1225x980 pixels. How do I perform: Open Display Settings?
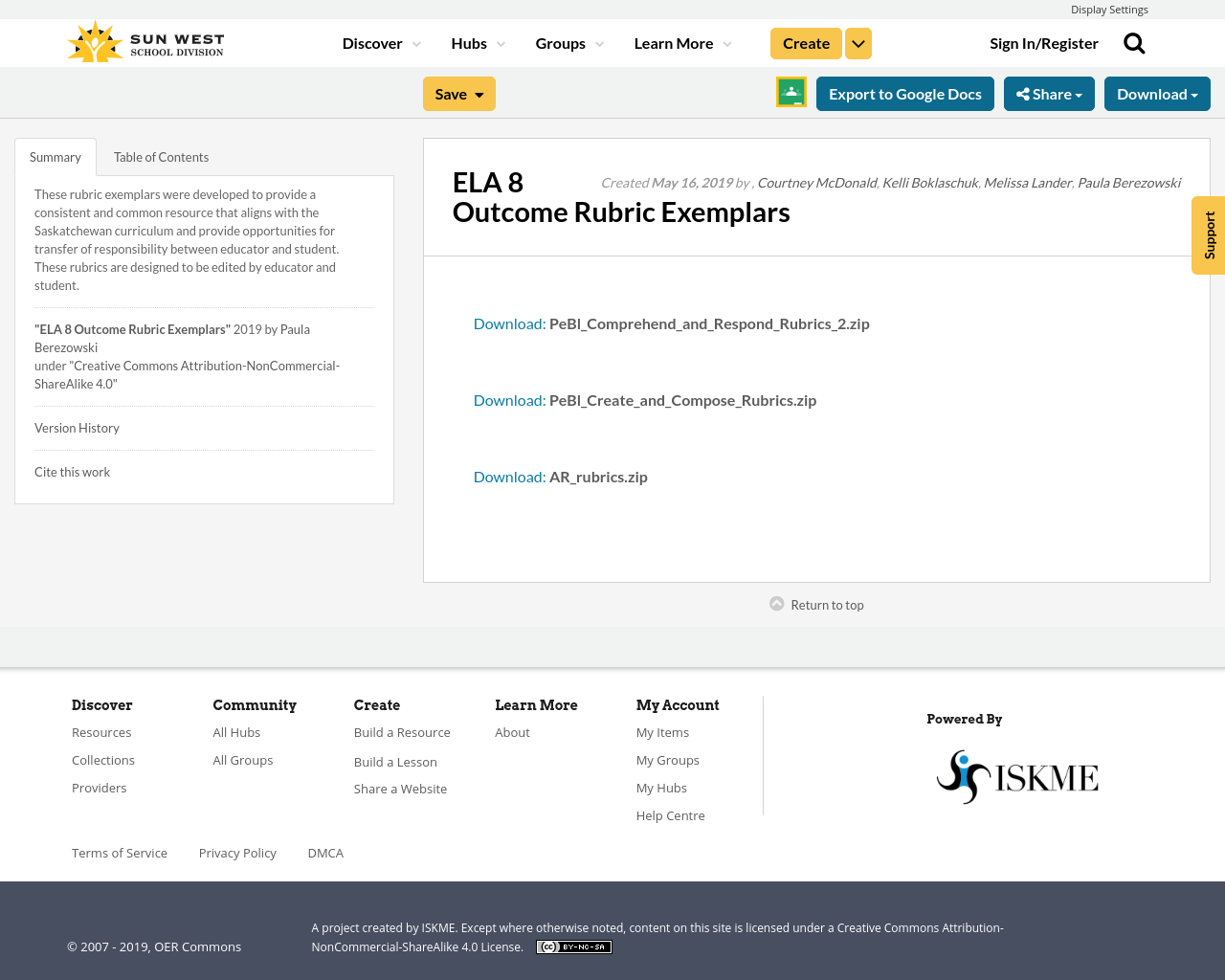pyautogui.click(x=1109, y=9)
